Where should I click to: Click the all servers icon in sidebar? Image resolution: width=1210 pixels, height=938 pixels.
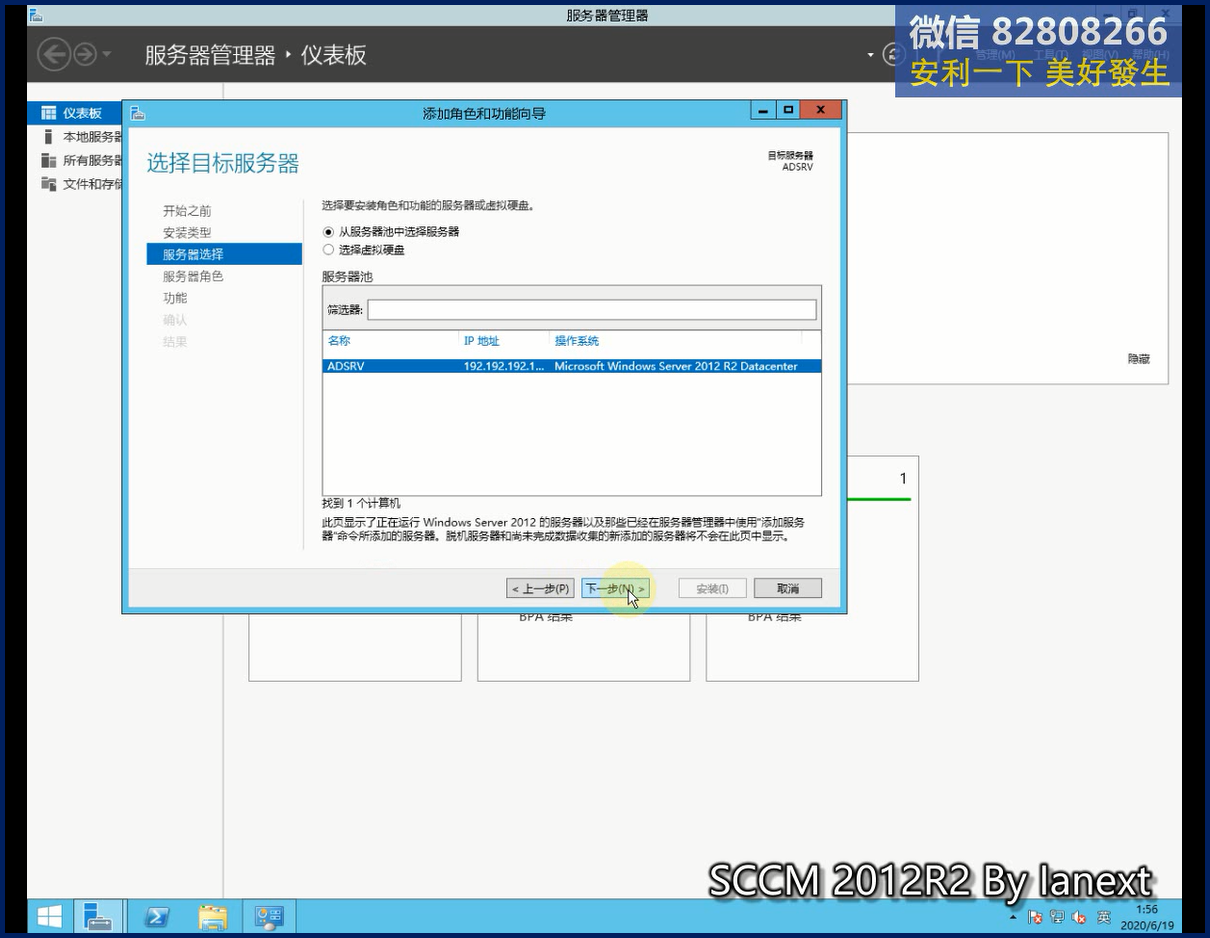coord(48,160)
